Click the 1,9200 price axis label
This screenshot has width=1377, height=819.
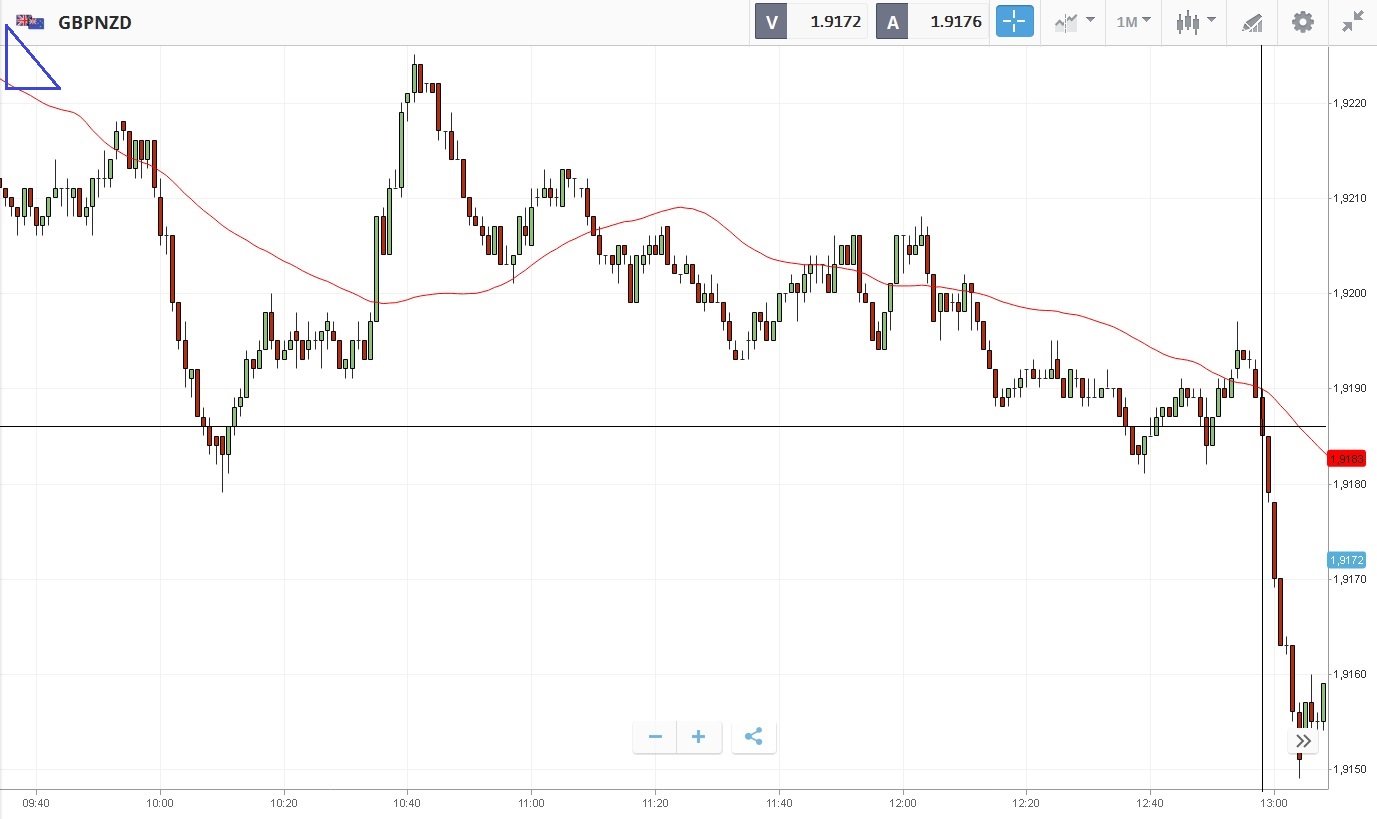click(1348, 293)
